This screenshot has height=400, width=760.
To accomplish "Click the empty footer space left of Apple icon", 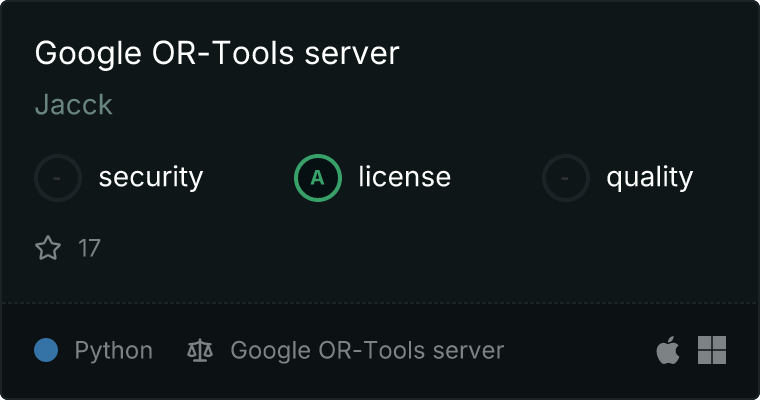I will (x=580, y=351).
